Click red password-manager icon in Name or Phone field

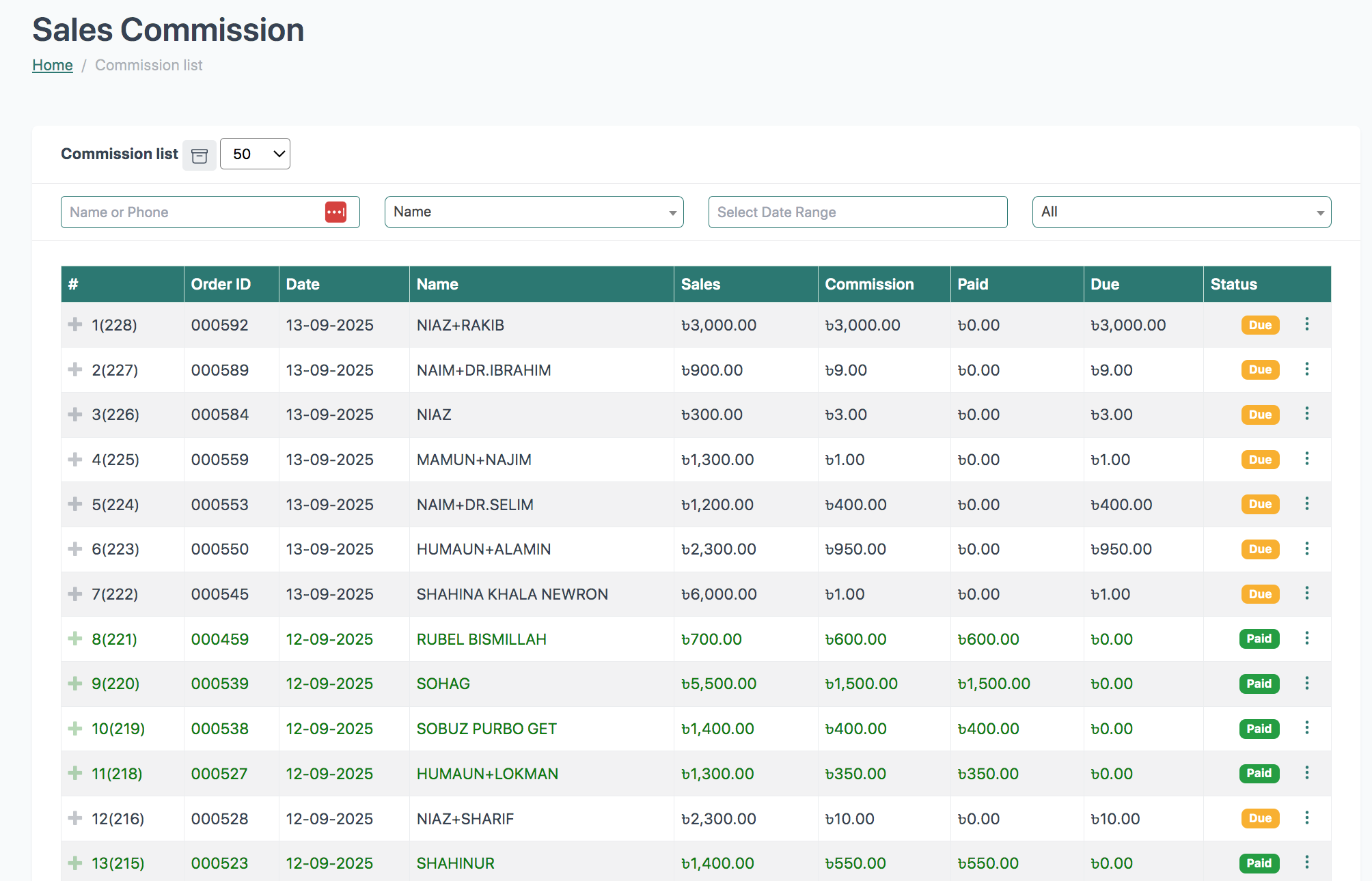point(335,212)
